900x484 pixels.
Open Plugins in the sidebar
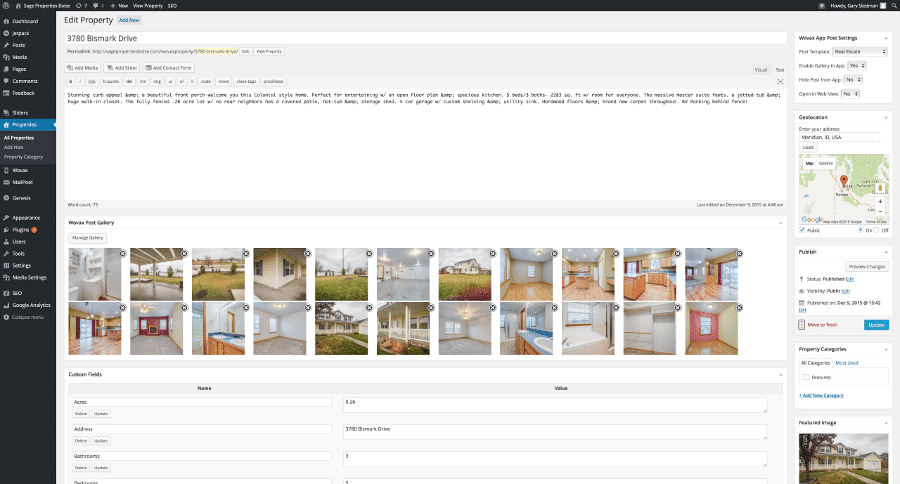tap(21, 230)
